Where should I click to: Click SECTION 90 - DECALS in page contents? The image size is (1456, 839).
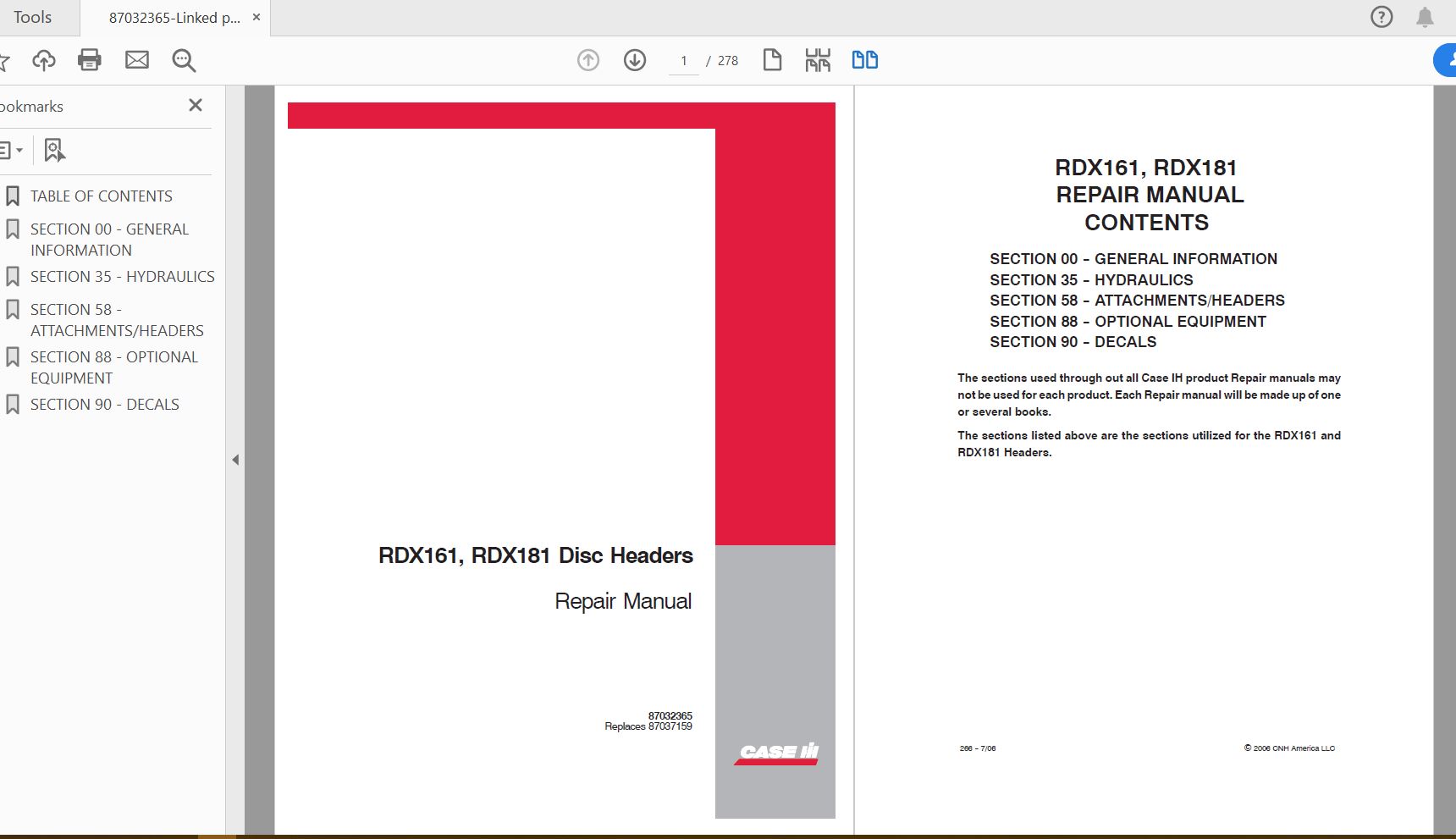[1073, 342]
